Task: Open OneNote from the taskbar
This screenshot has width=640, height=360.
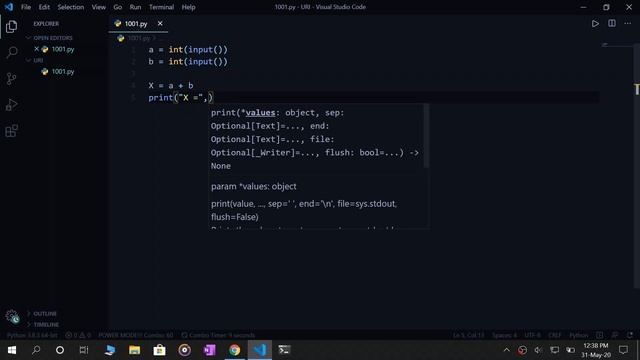Action: [x=209, y=350]
